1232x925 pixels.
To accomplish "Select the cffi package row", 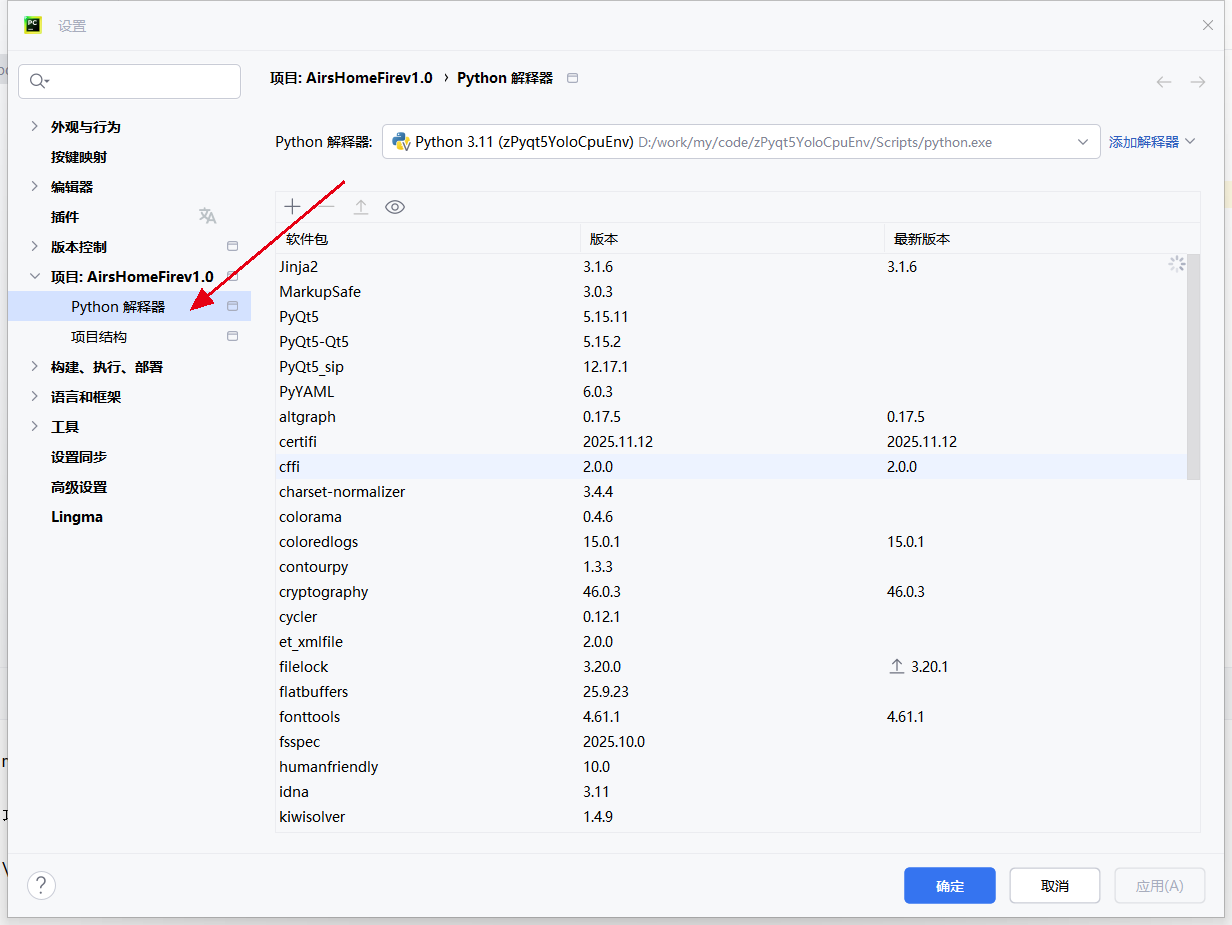I will 731,467.
